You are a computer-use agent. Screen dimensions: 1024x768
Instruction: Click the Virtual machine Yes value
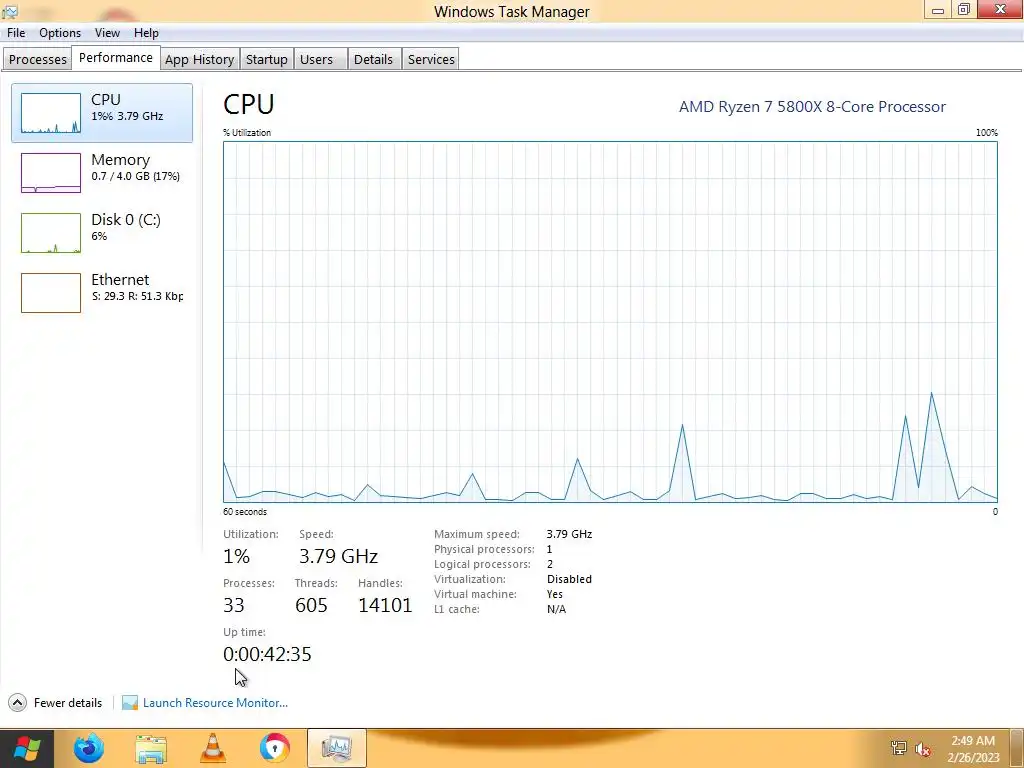coord(554,594)
